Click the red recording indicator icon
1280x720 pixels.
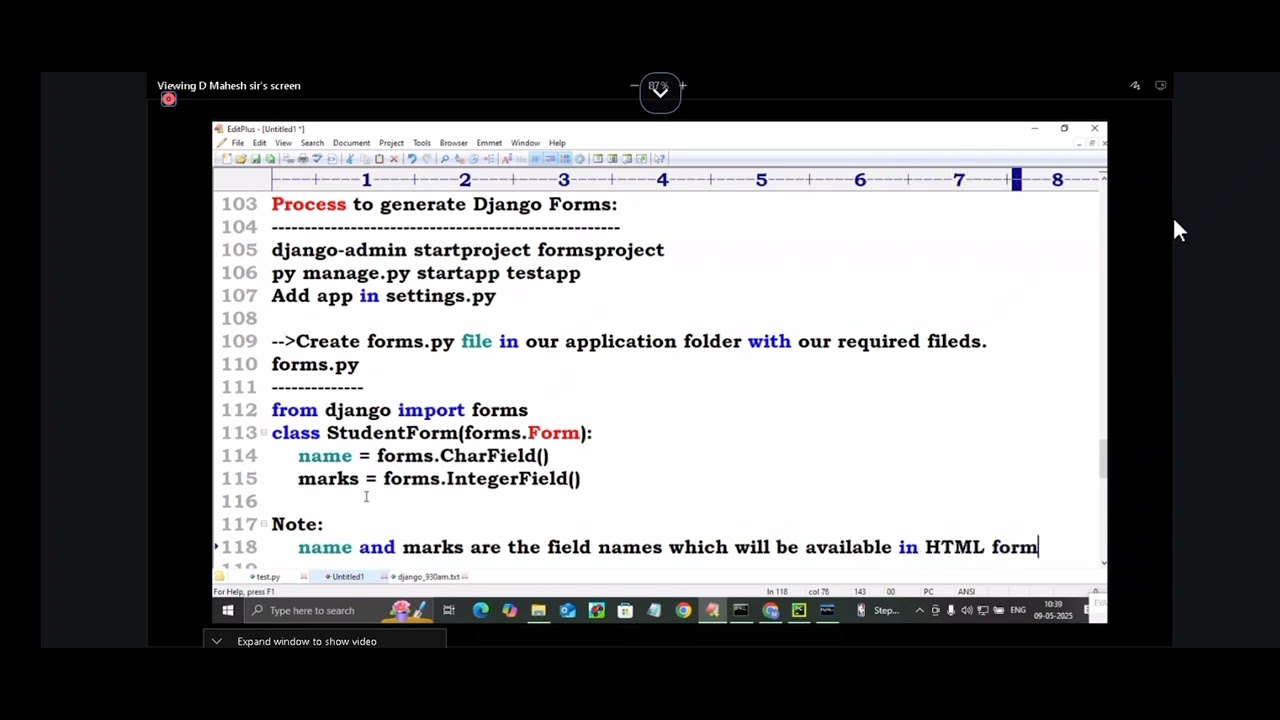click(168, 99)
